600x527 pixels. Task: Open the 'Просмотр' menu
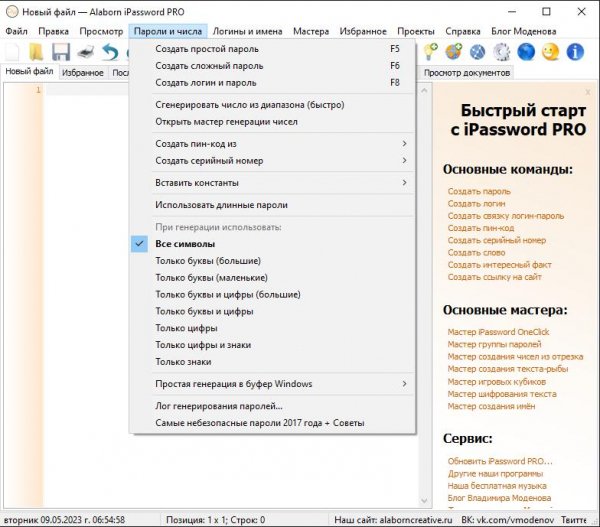tap(101, 31)
